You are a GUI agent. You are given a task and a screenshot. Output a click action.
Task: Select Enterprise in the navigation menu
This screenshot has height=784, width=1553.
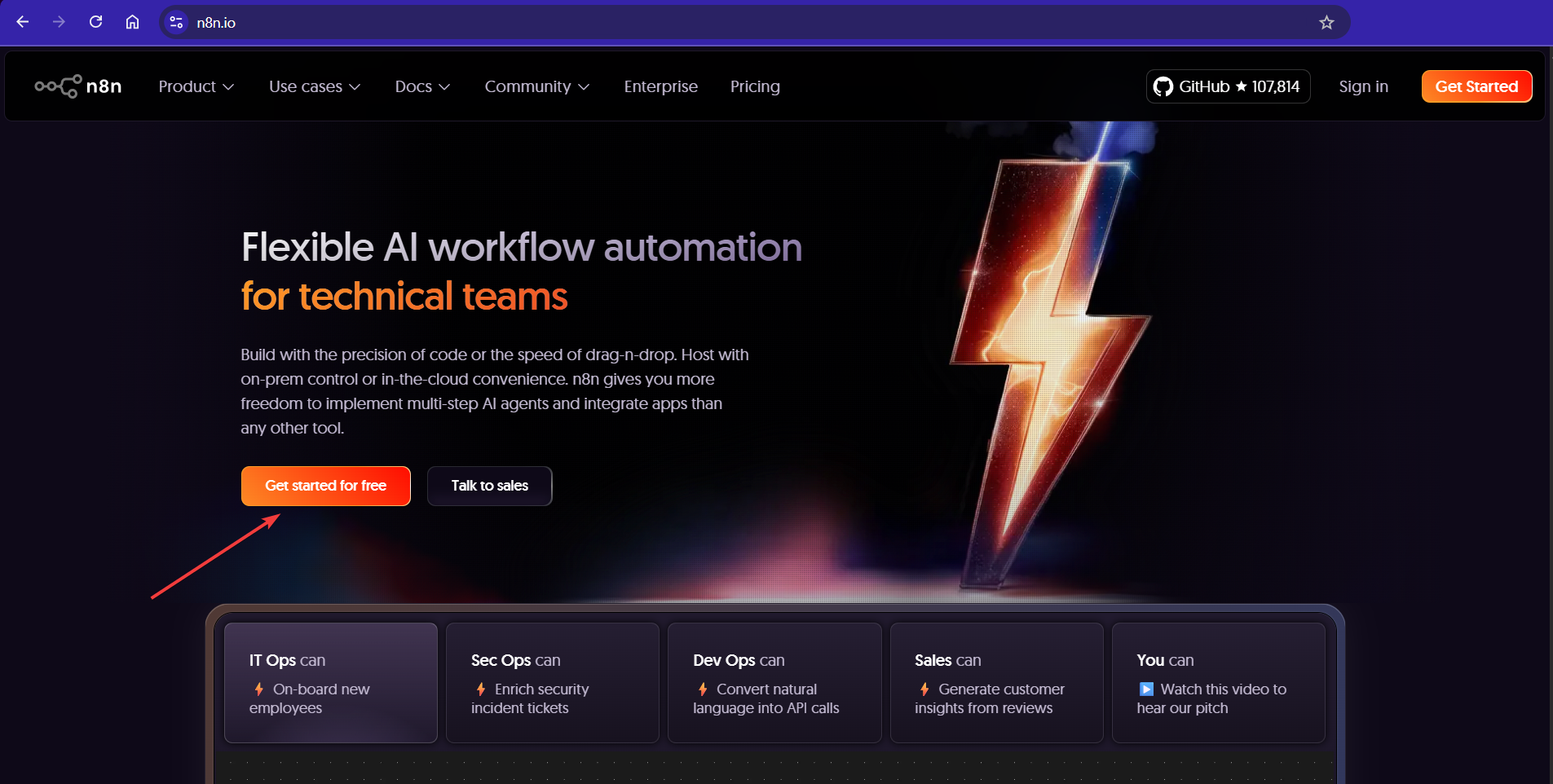(660, 86)
